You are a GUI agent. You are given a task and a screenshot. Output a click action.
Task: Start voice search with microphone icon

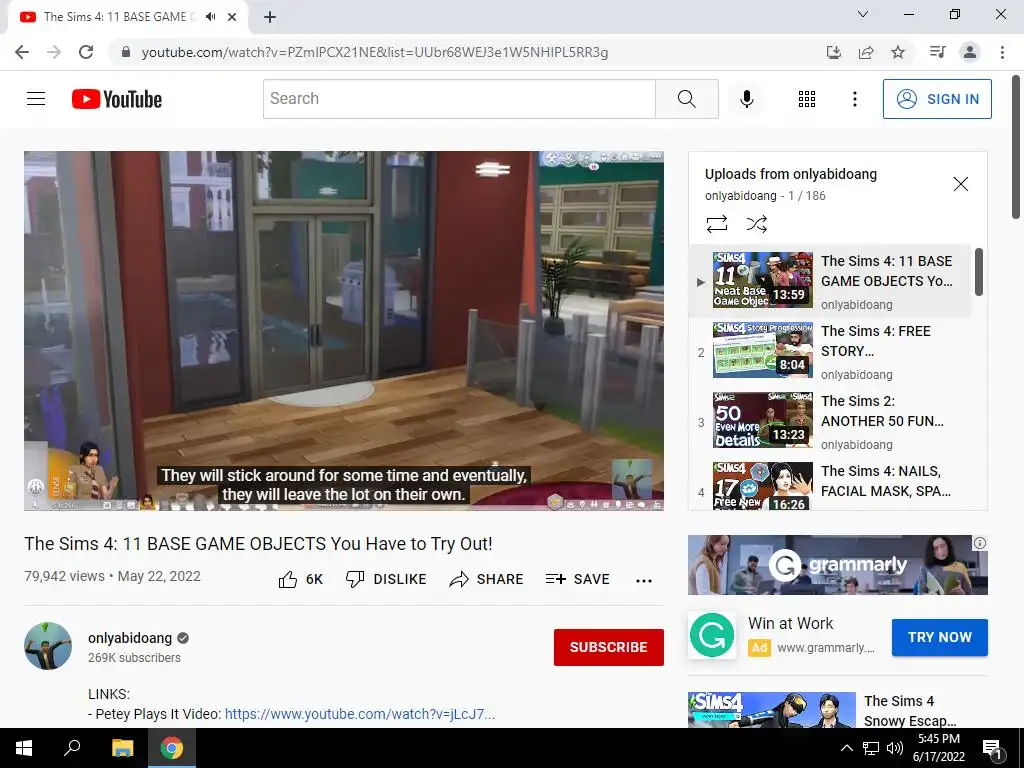point(747,99)
